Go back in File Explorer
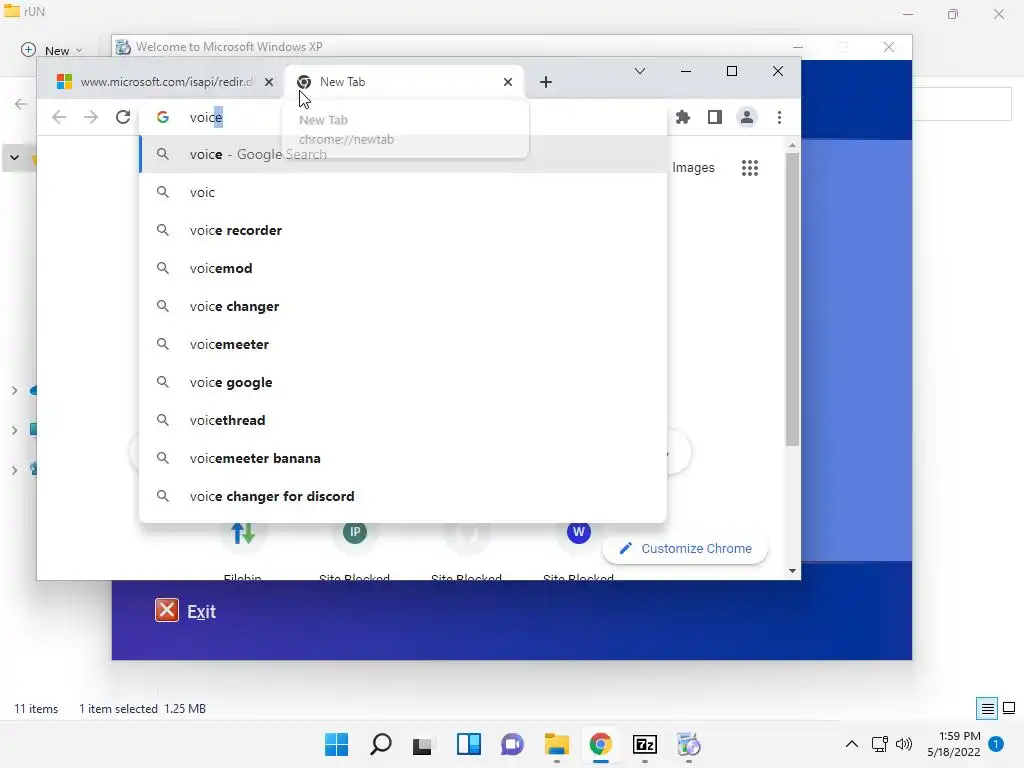 click(x=21, y=104)
